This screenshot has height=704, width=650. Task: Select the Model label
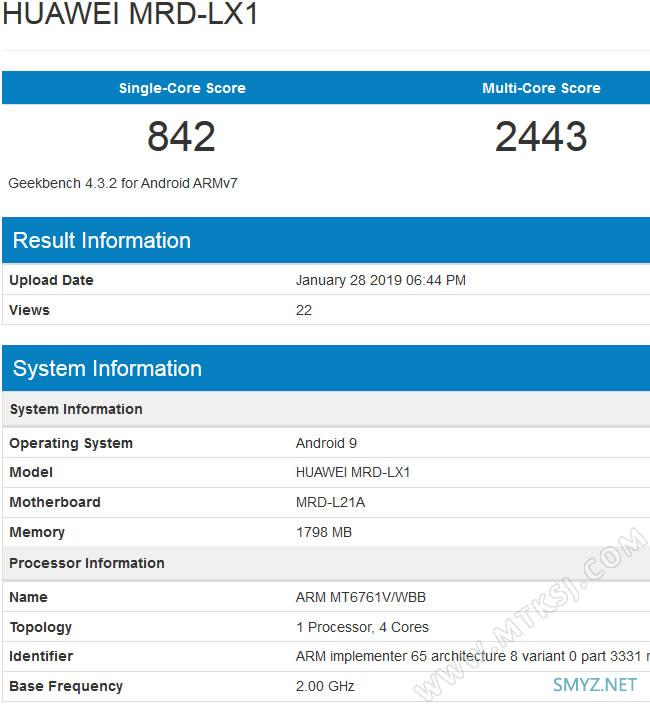pos(31,472)
